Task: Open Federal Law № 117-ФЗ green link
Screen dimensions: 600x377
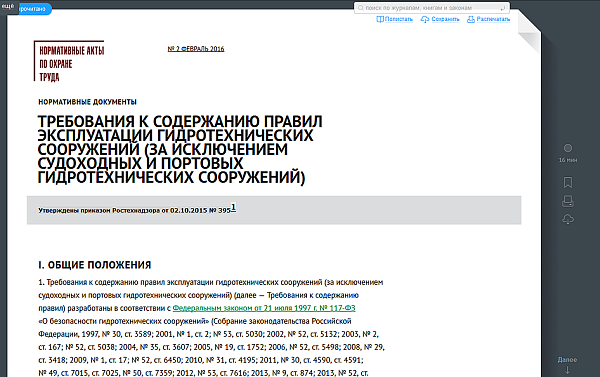Action: (x=264, y=308)
